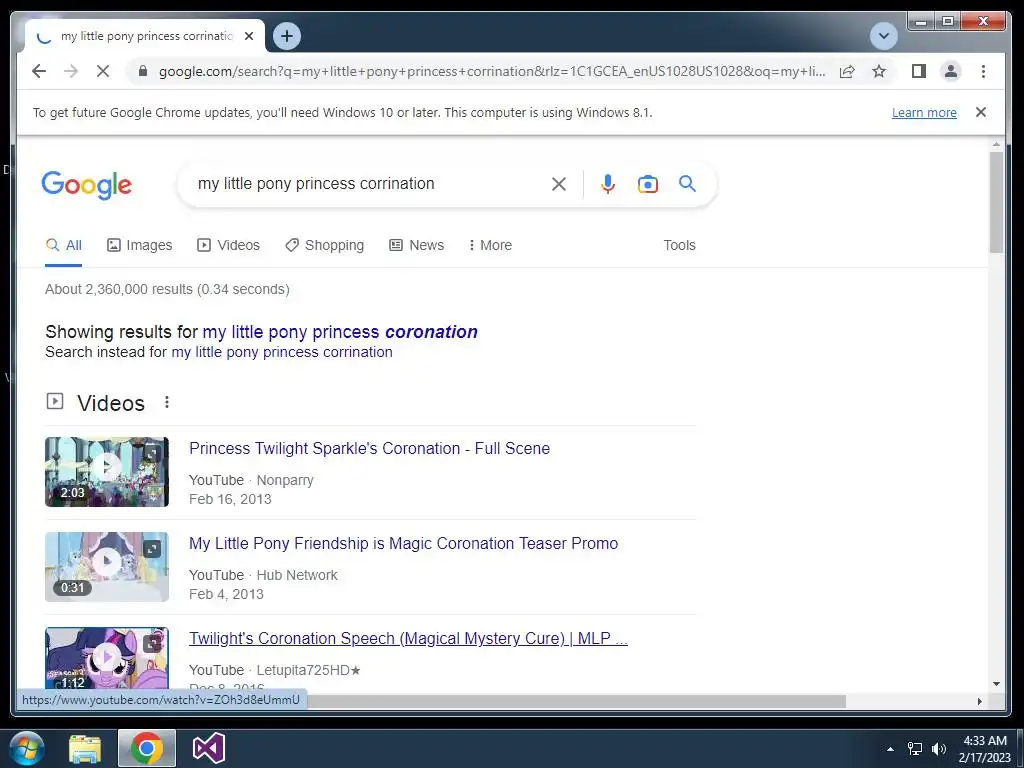Screen dimensions: 1024x768
Task: Click the padlock site info icon
Action: click(x=143, y=71)
